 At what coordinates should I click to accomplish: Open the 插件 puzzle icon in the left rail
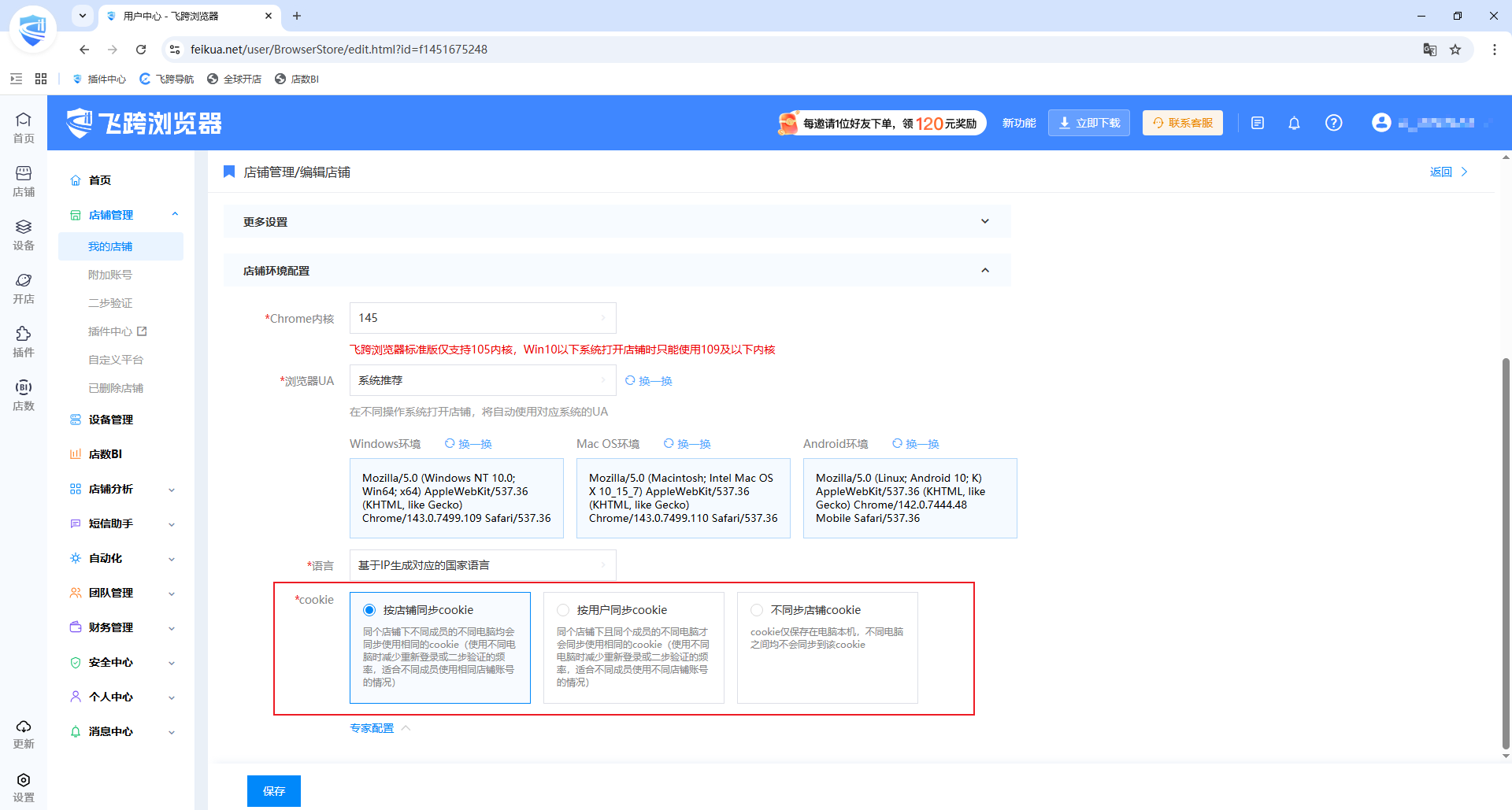pos(24,342)
